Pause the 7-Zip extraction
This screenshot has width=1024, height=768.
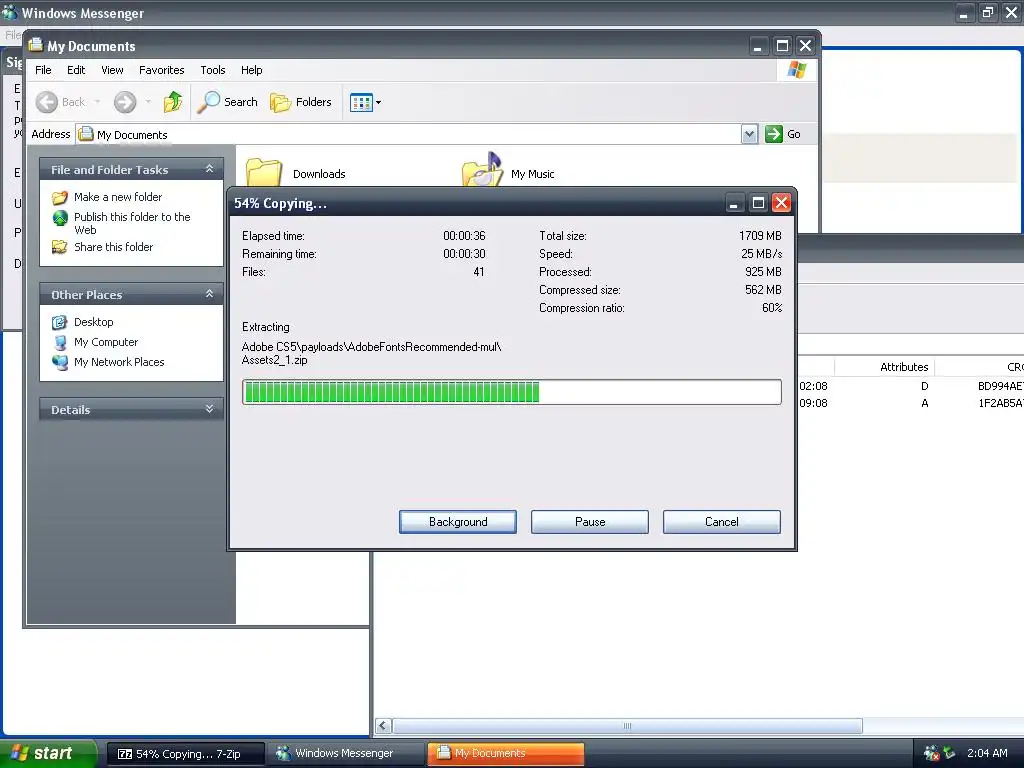coord(590,522)
